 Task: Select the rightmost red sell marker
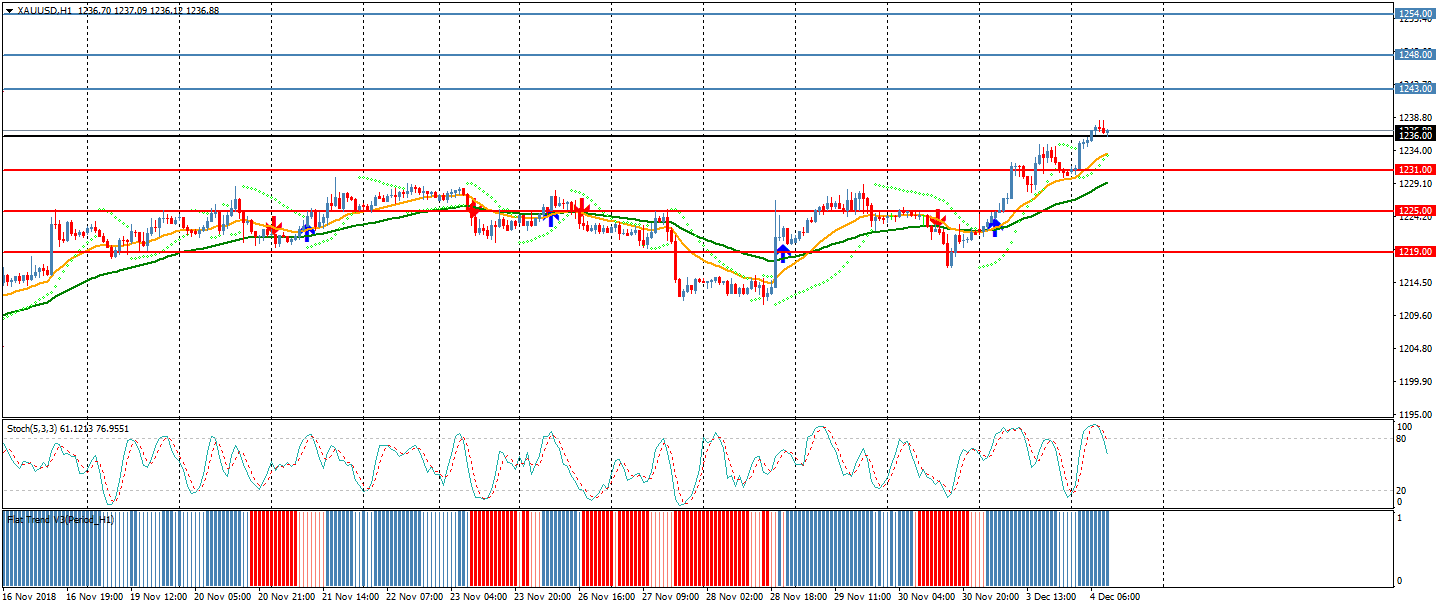click(x=936, y=220)
